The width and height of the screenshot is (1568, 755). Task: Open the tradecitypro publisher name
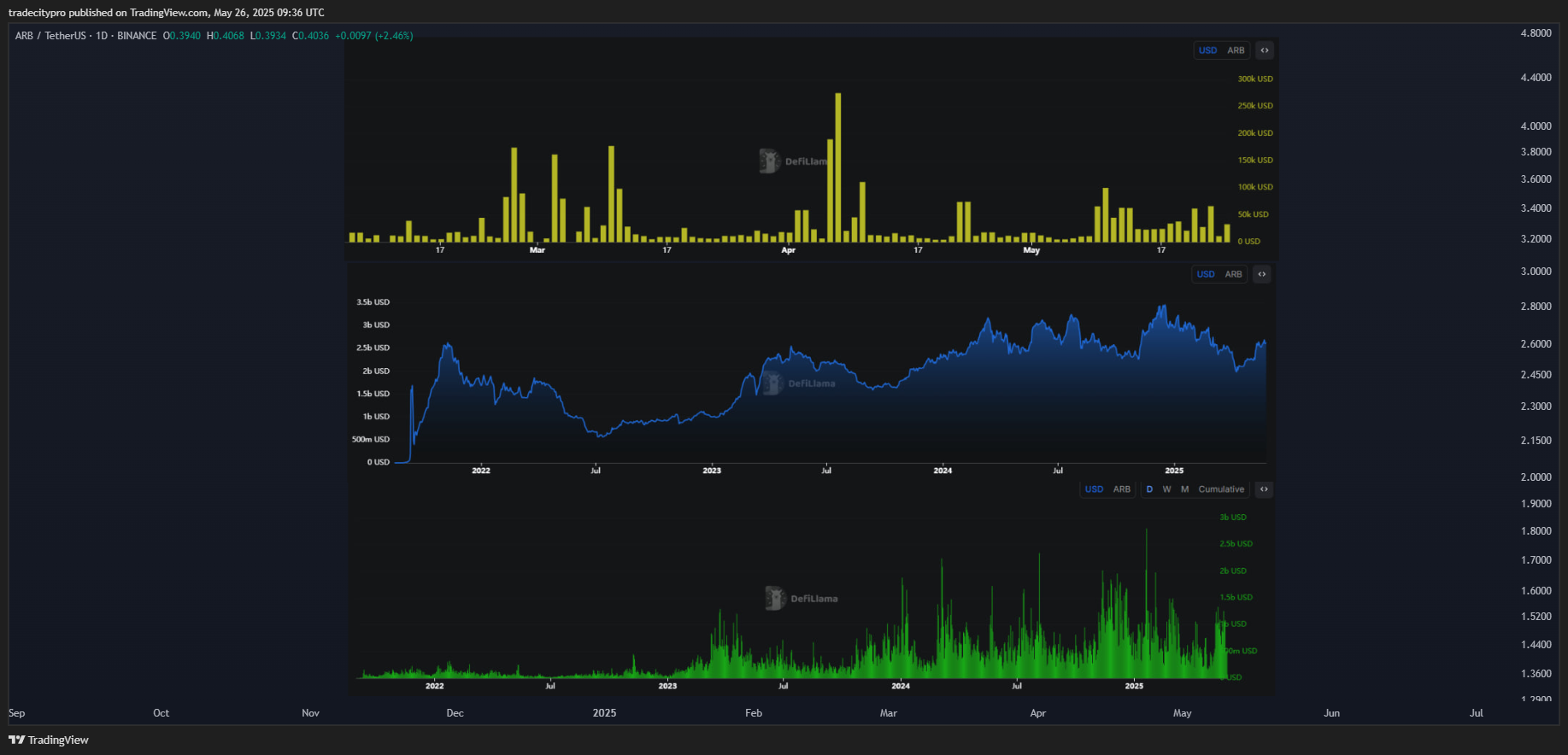pyautogui.click(x=37, y=13)
